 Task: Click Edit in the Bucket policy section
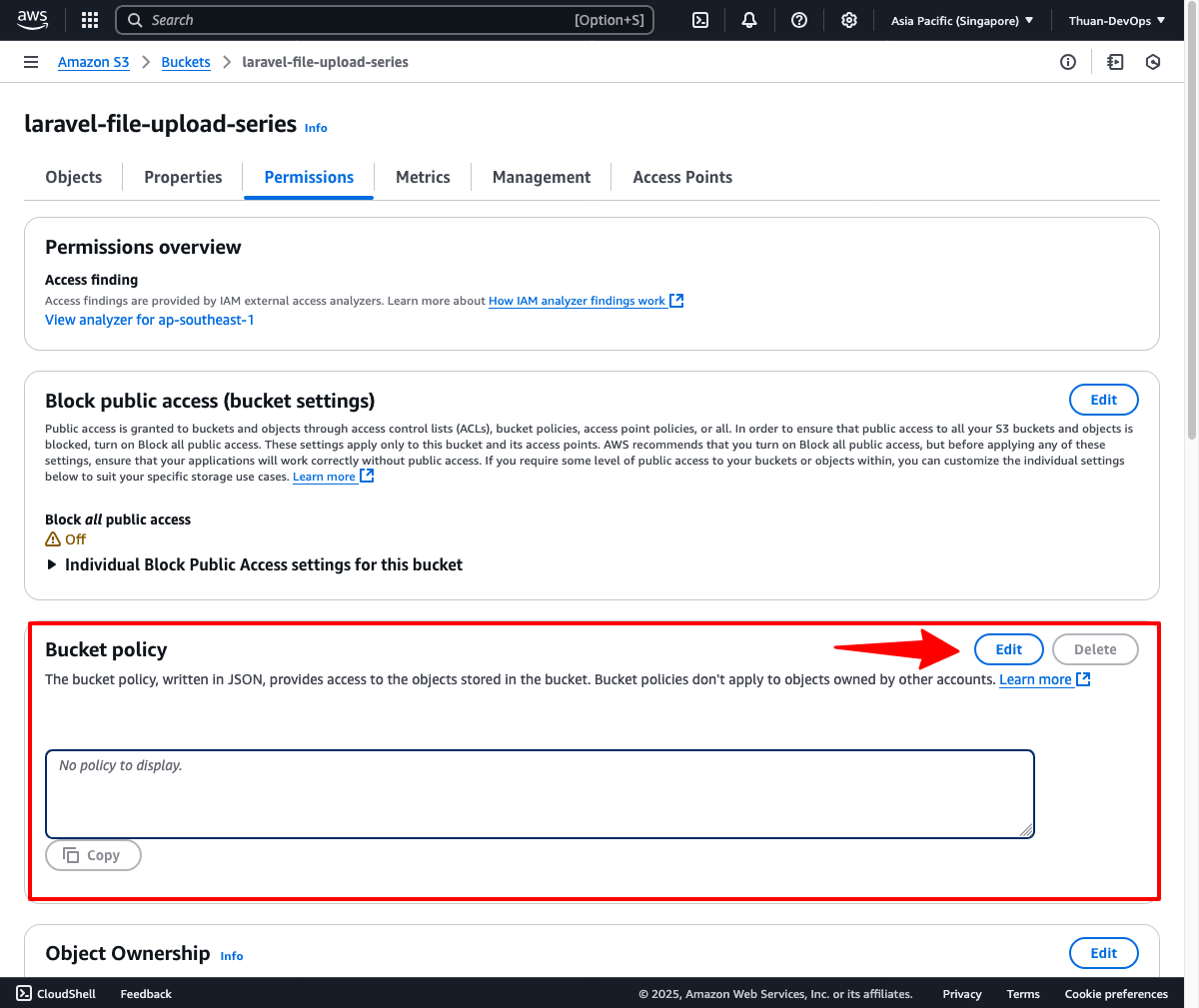1008,649
